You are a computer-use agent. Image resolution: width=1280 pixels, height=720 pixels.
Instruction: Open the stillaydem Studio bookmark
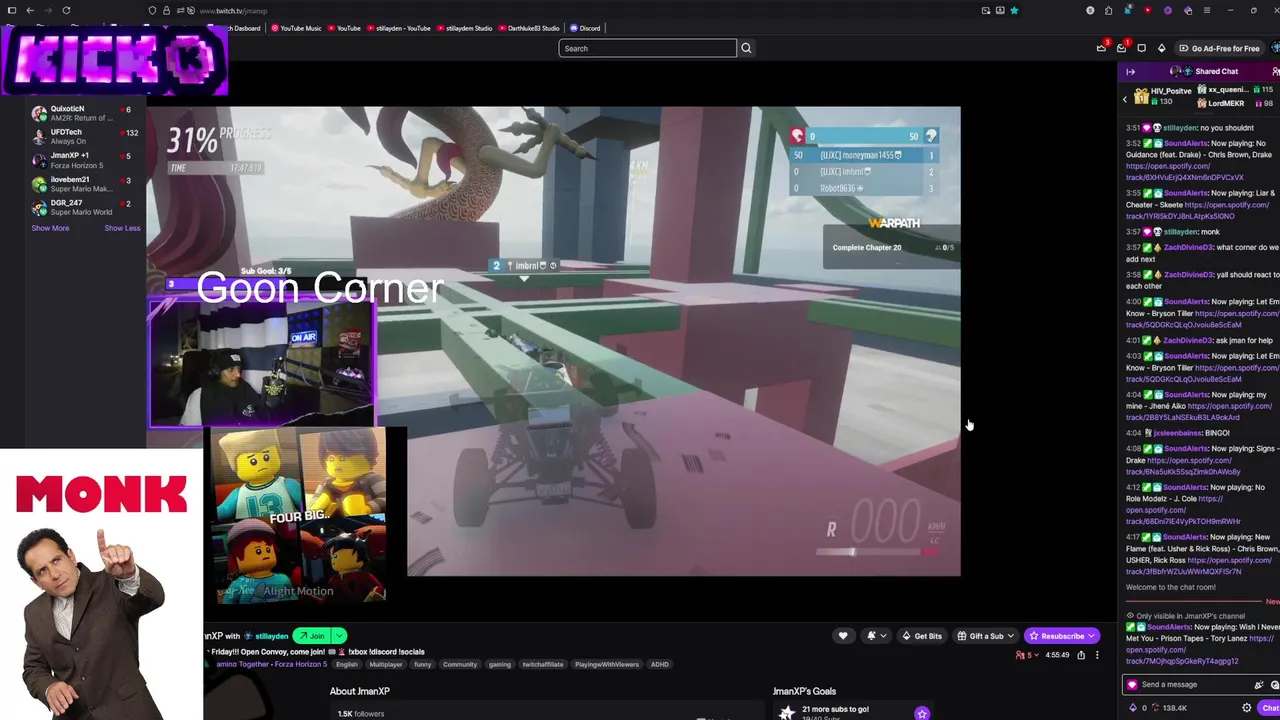coord(465,28)
